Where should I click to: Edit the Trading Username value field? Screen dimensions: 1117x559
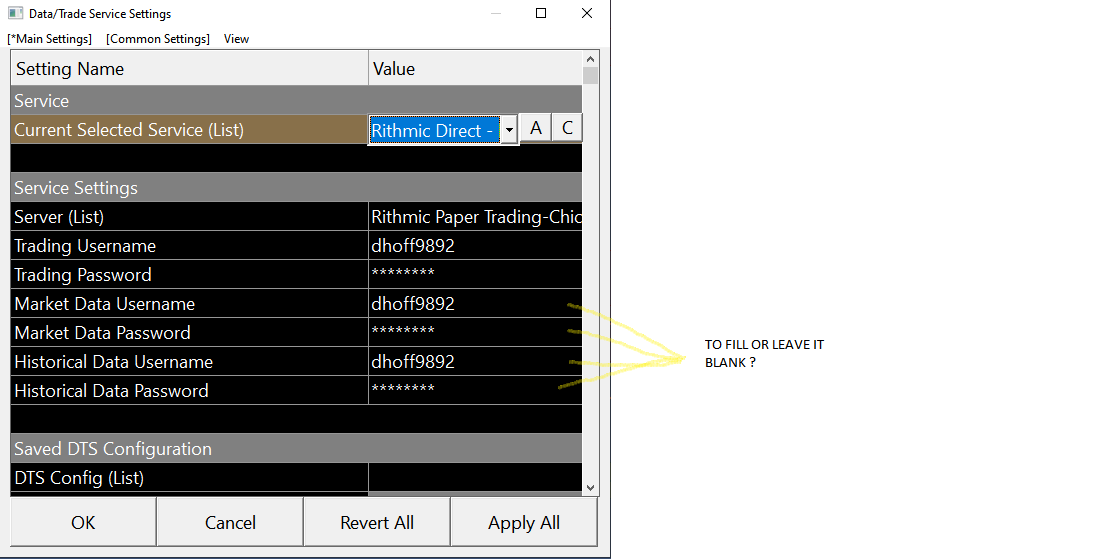click(475, 246)
